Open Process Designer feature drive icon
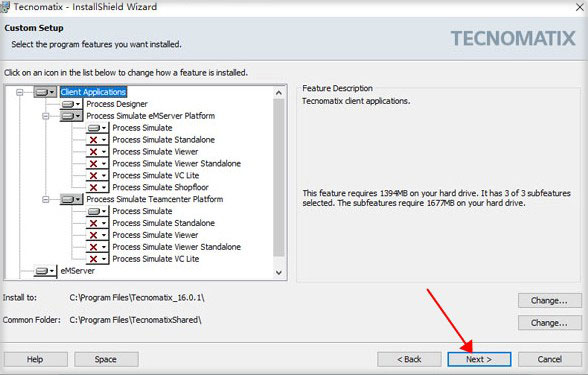The width and height of the screenshot is (588, 375). [71, 104]
